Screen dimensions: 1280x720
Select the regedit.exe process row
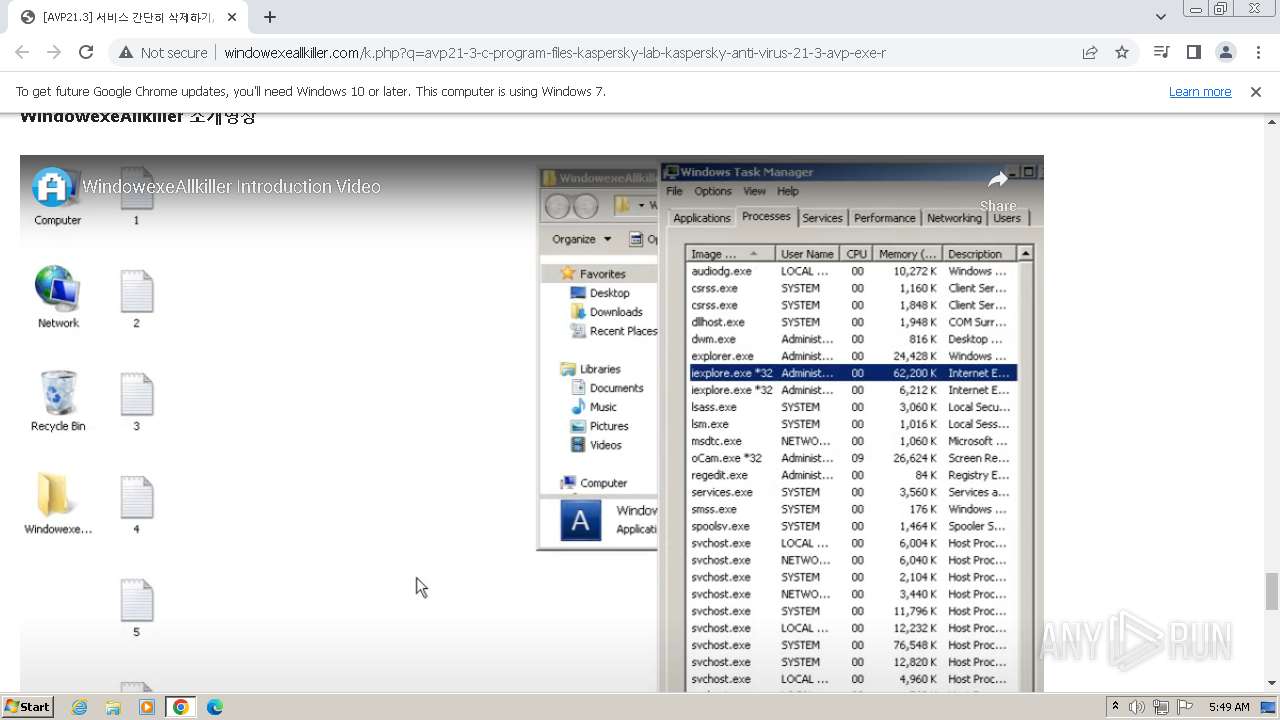pyautogui.click(x=852, y=475)
